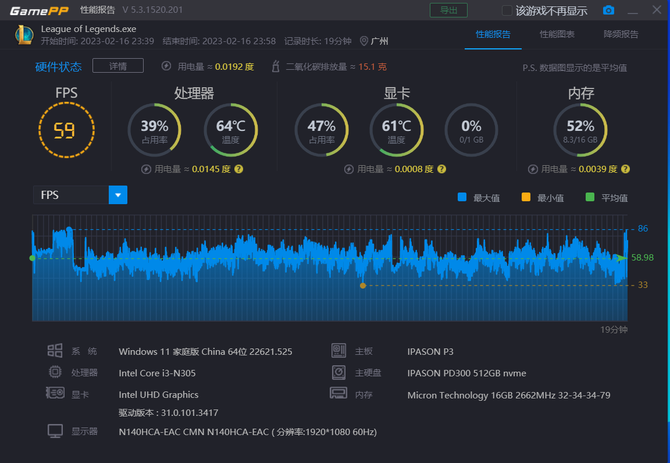The image size is (670, 463).
Task: Click the memory power usage icon
Action: click(x=532, y=170)
